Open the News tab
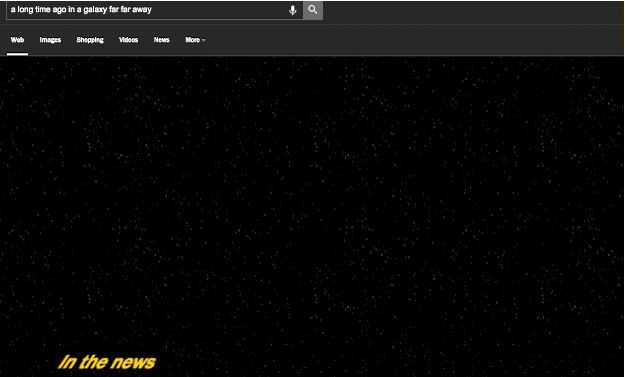This screenshot has height=377, width=625. [x=161, y=40]
